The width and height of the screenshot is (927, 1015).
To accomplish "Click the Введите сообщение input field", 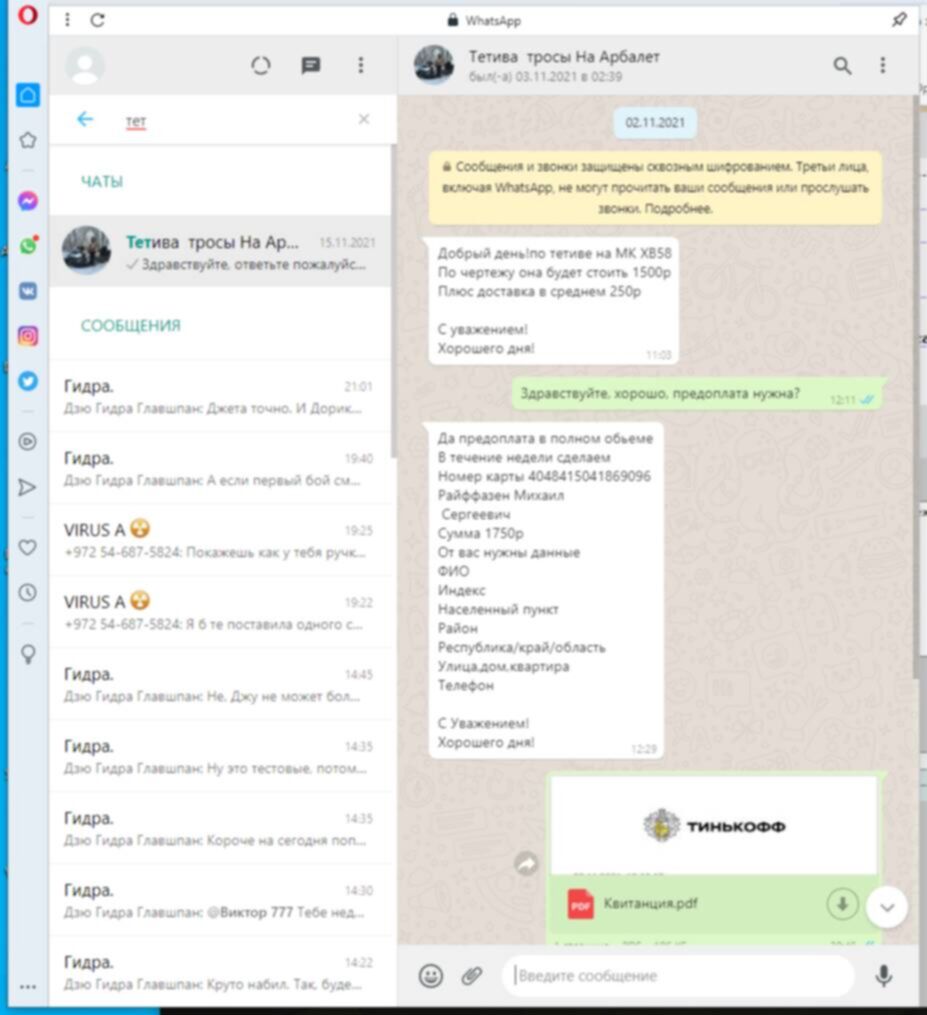I will [680, 976].
